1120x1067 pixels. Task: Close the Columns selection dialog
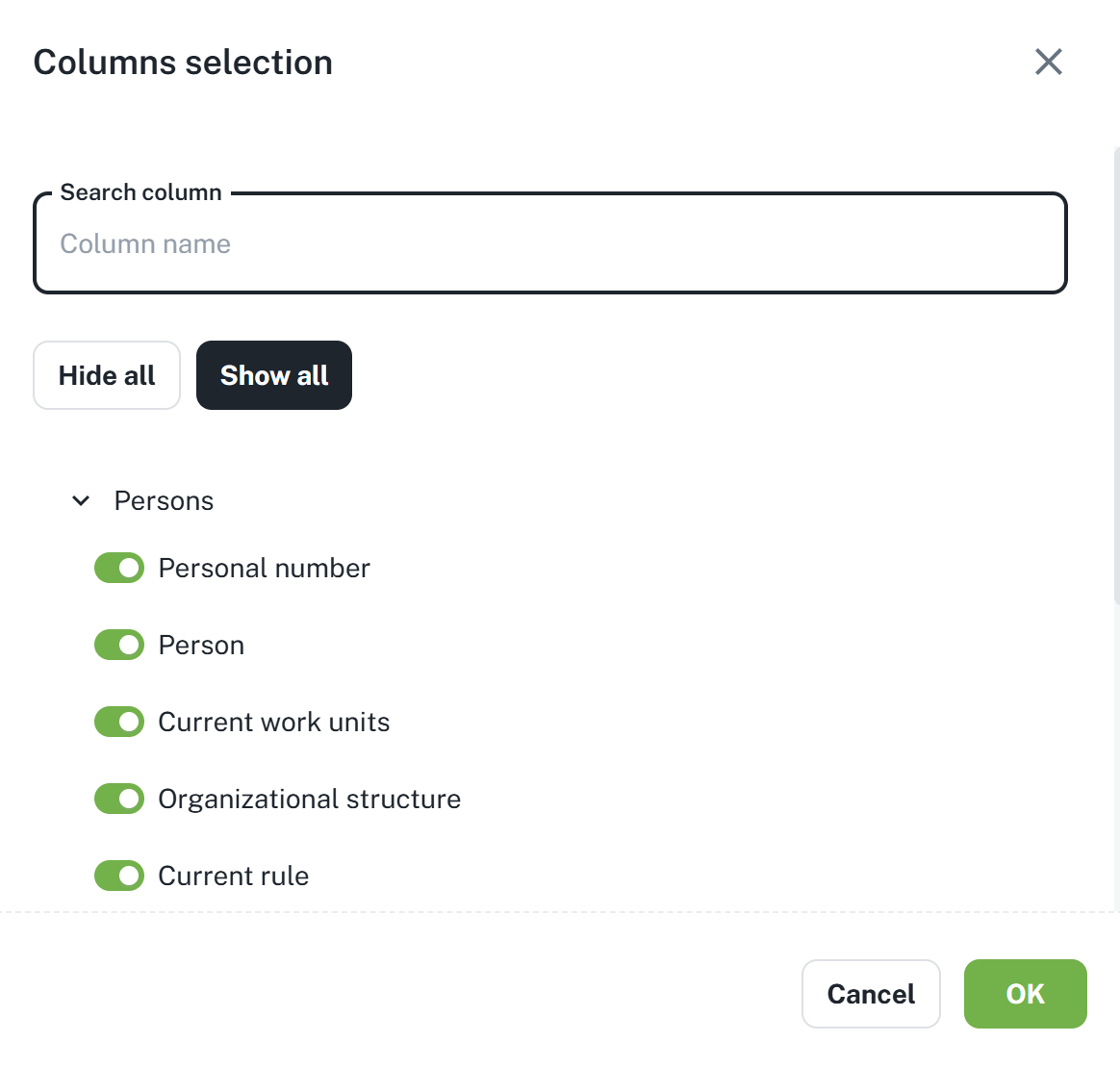pyautogui.click(x=1048, y=63)
